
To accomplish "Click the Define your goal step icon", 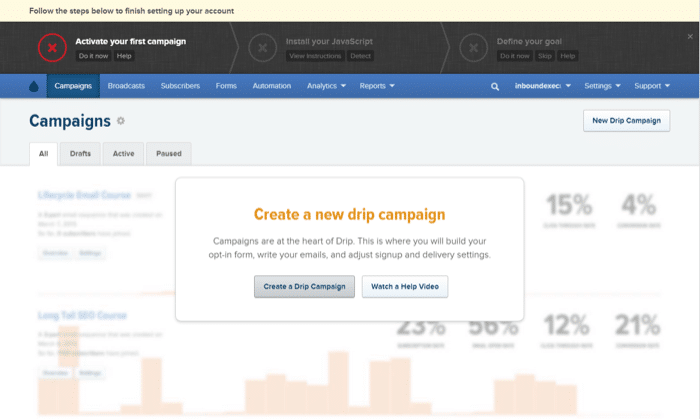I will point(471,48).
